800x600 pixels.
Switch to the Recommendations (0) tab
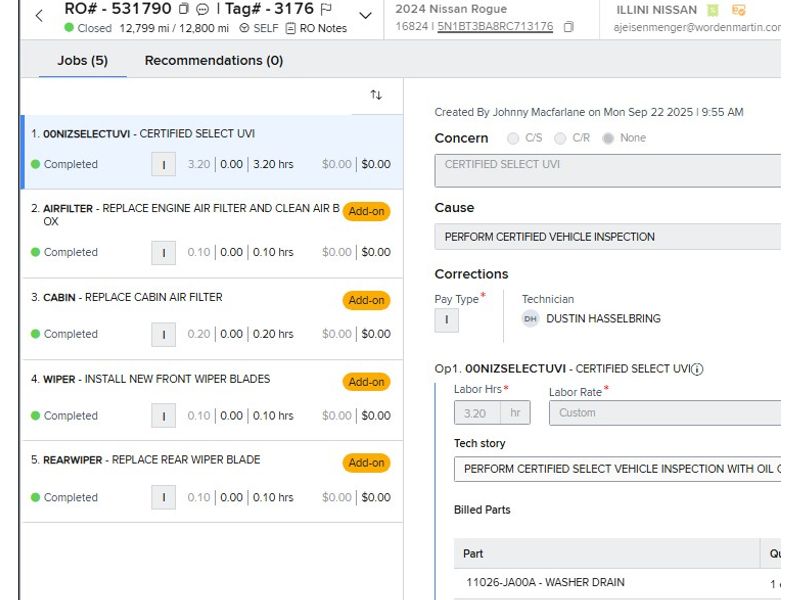tap(214, 61)
